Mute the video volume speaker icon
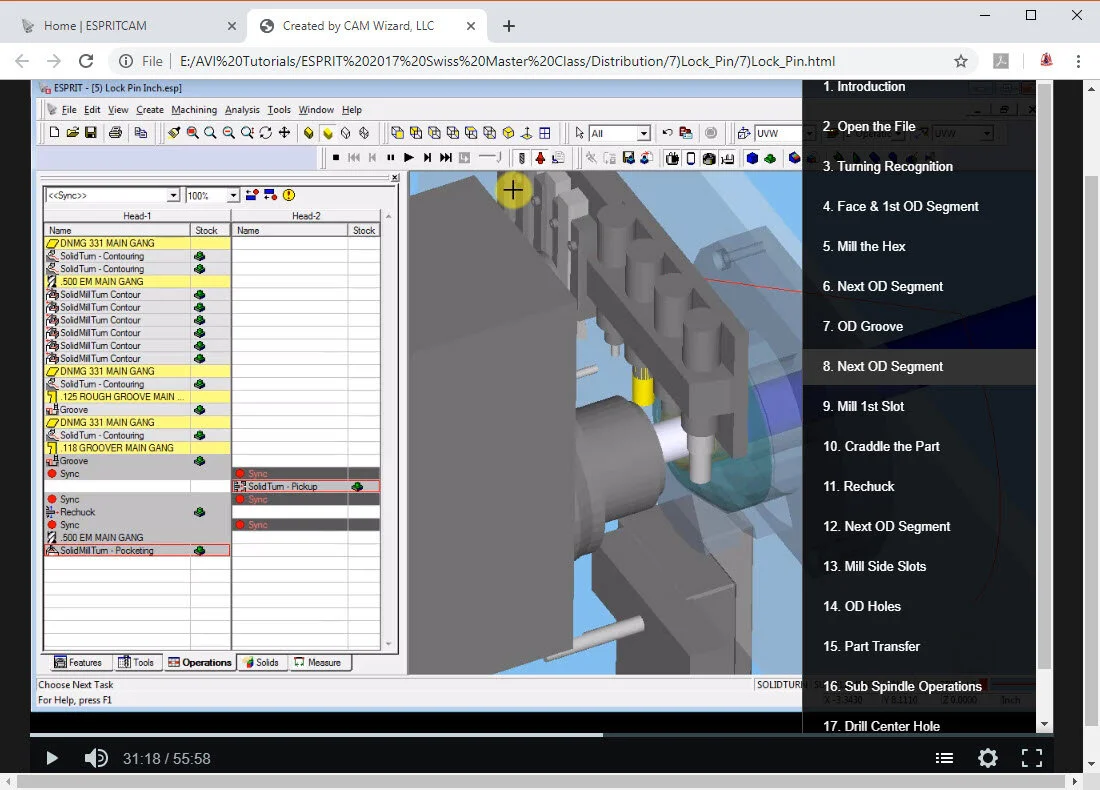 click(96, 758)
